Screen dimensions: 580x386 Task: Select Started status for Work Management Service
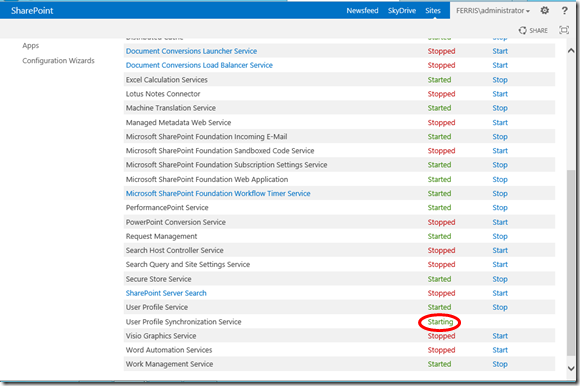pyautogui.click(x=439, y=364)
